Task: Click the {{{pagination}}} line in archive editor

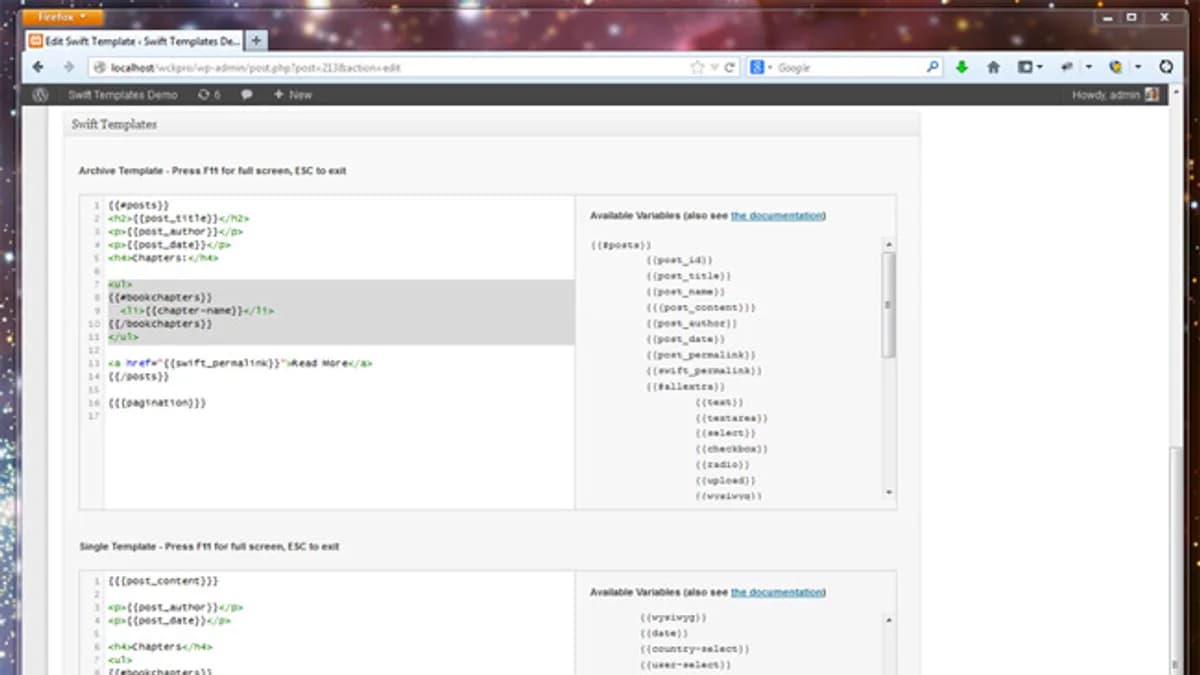Action: [157, 402]
